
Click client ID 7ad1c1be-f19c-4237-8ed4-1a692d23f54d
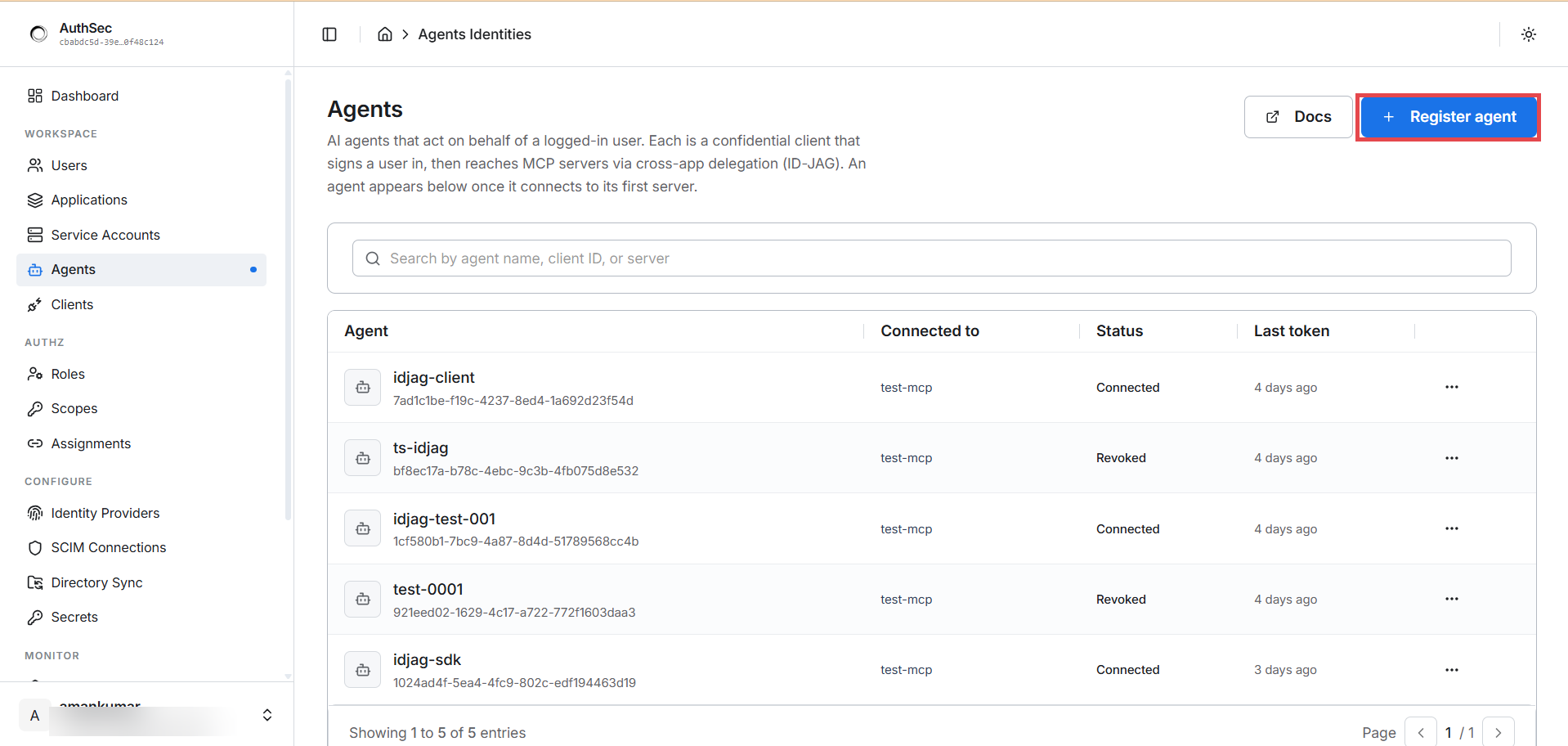(x=513, y=401)
